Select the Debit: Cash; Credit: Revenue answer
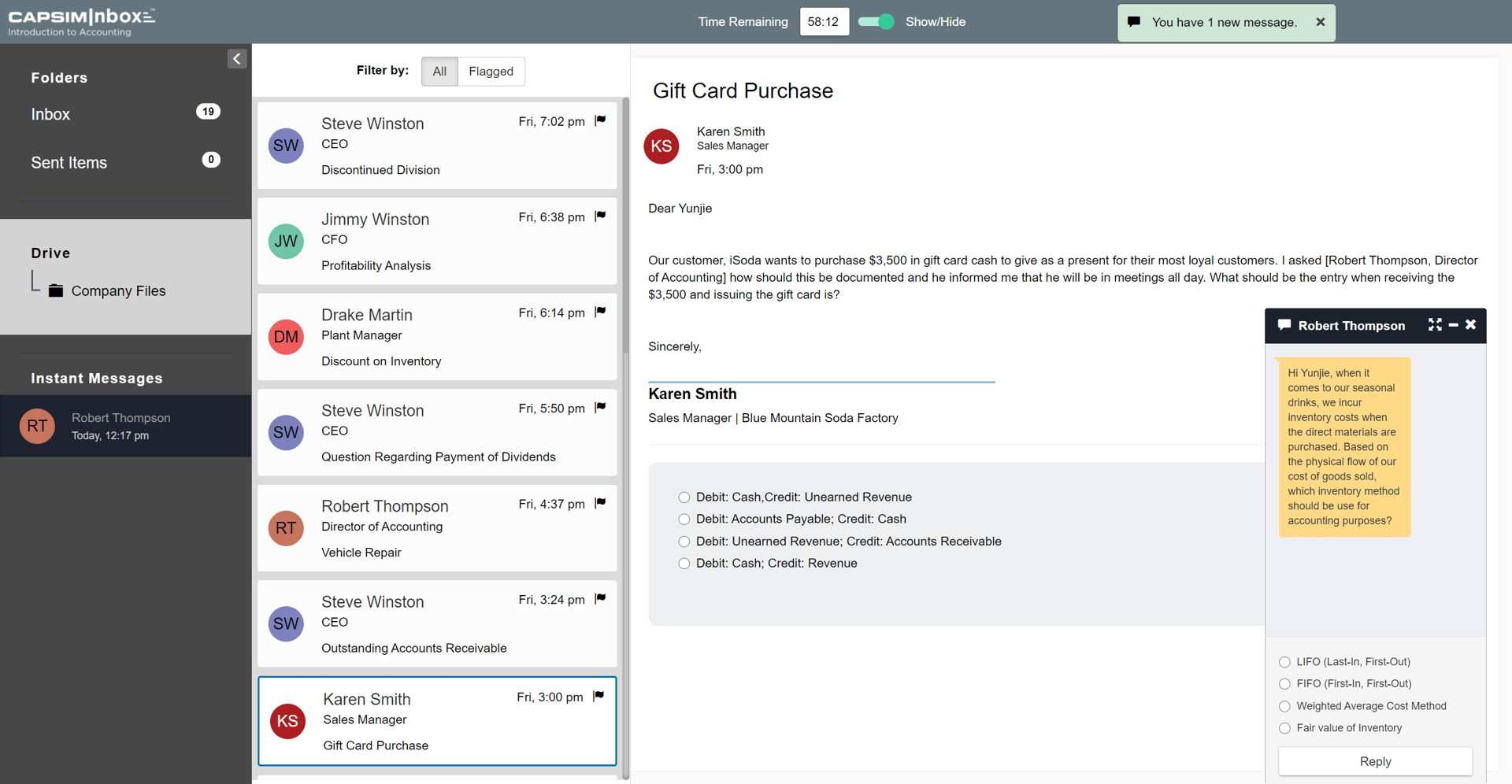Viewport: 1512px width, 784px height. point(684,563)
